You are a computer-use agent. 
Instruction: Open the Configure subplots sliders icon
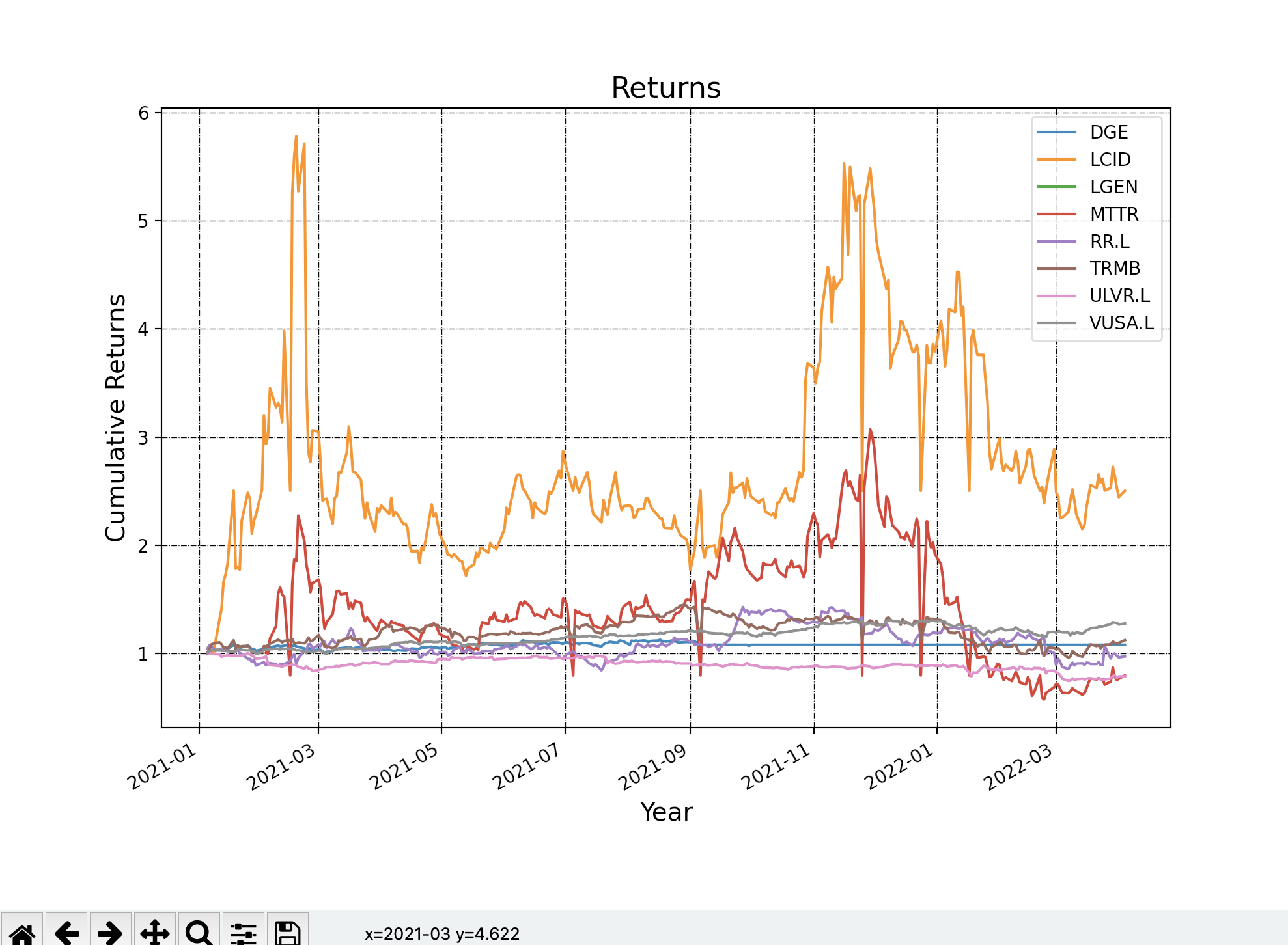(243, 933)
